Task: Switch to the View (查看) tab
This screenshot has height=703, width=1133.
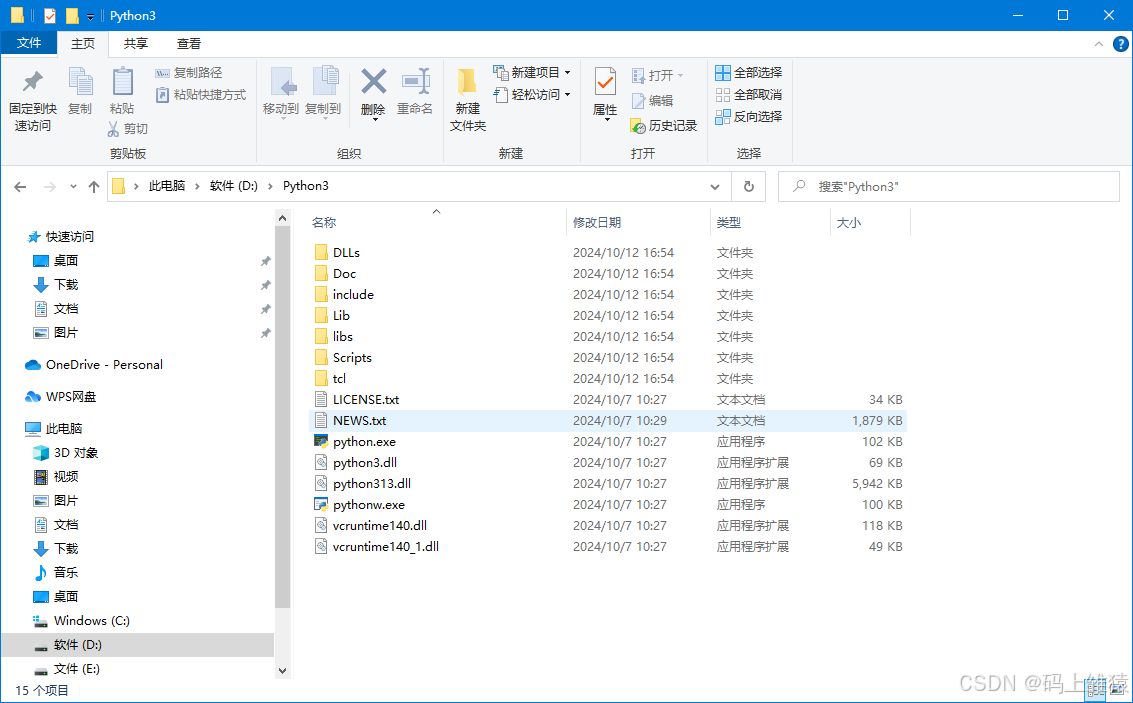Action: (x=189, y=43)
